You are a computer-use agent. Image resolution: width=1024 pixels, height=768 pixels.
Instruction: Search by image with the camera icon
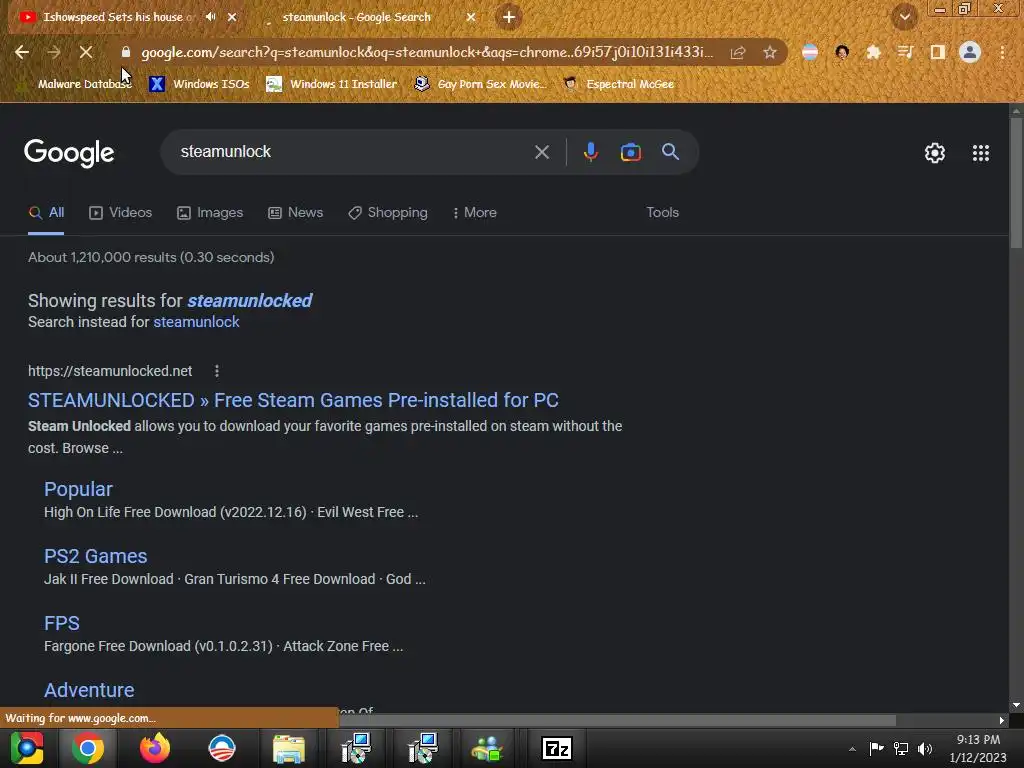[630, 152]
